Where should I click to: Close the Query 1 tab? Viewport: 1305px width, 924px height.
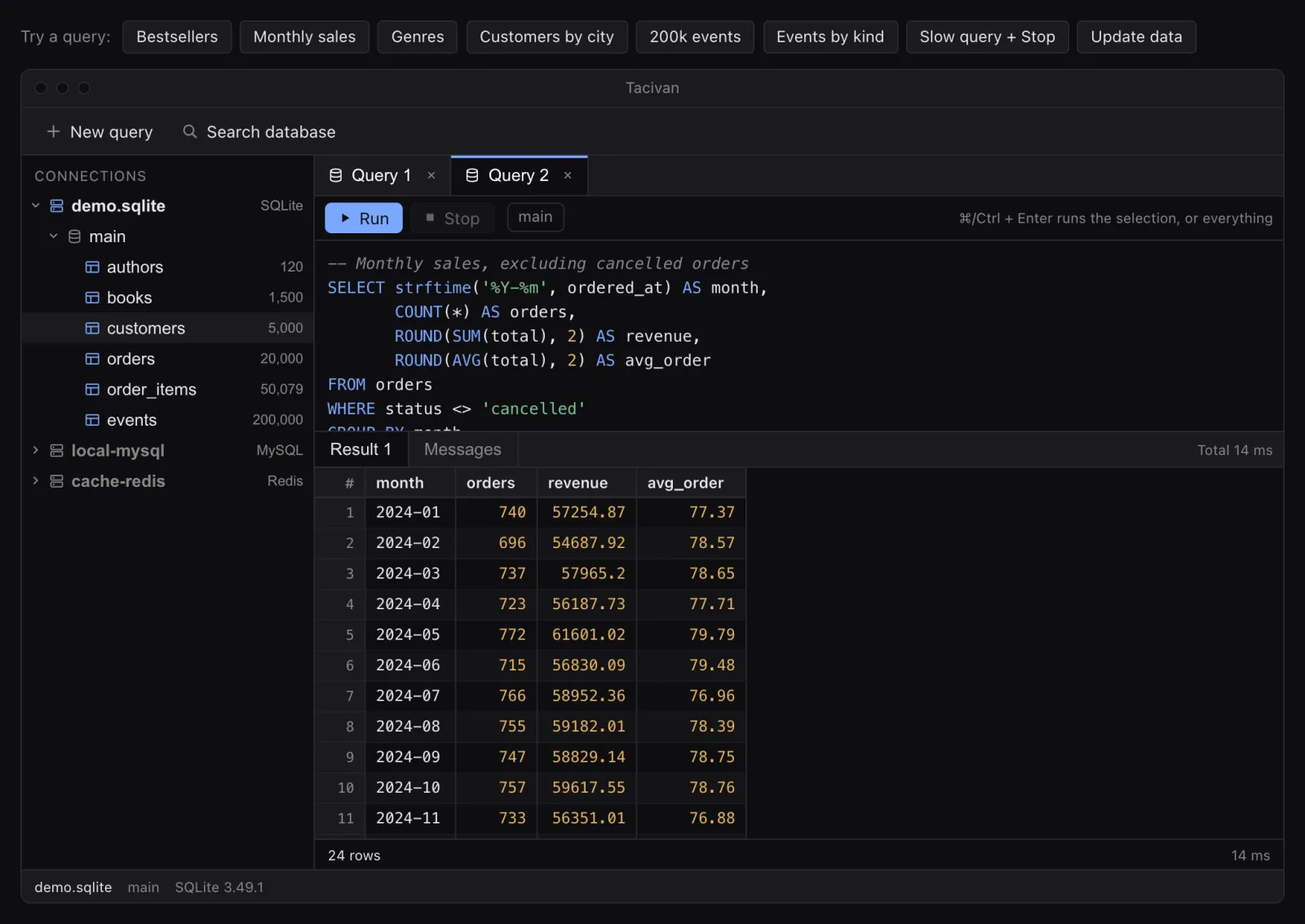pyautogui.click(x=431, y=175)
